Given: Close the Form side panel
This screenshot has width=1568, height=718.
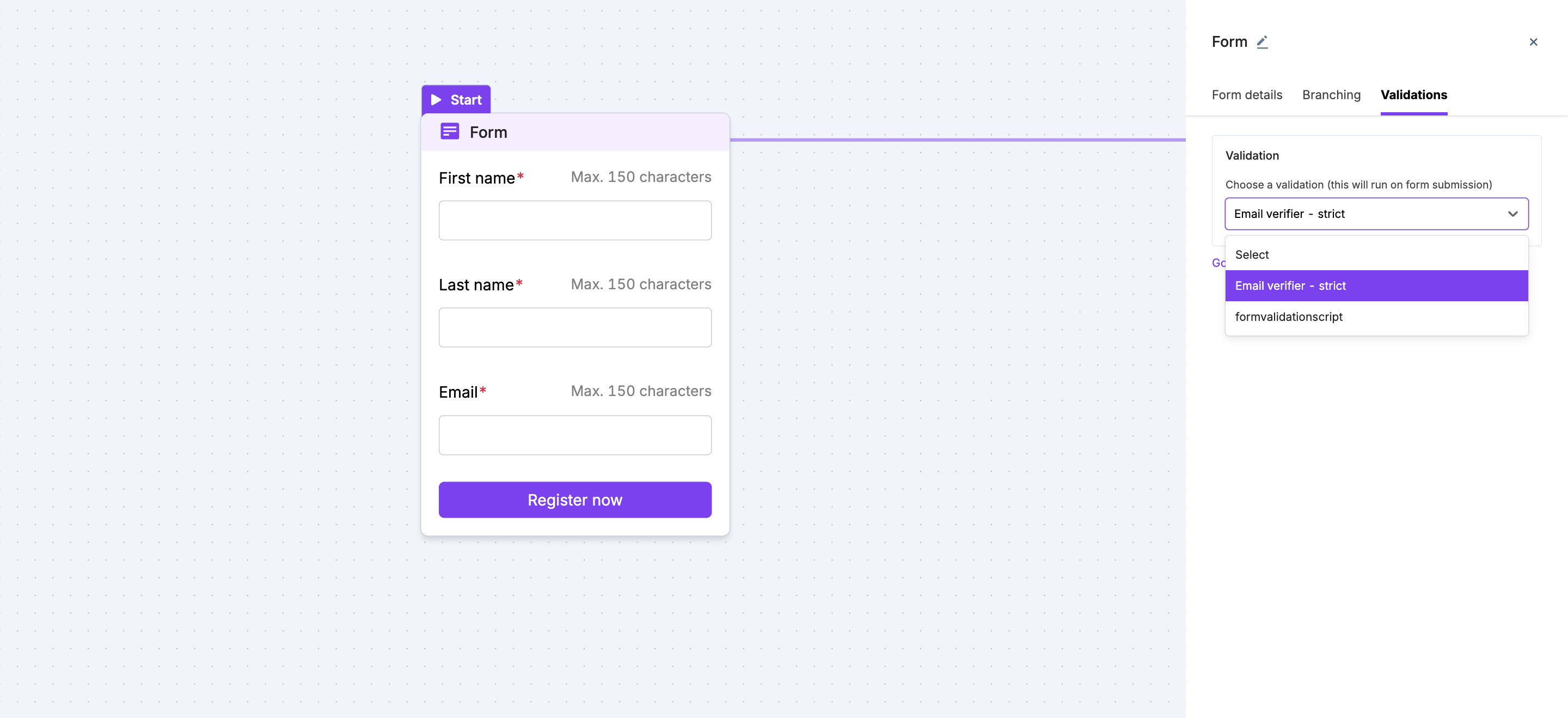Looking at the screenshot, I should click(1533, 42).
